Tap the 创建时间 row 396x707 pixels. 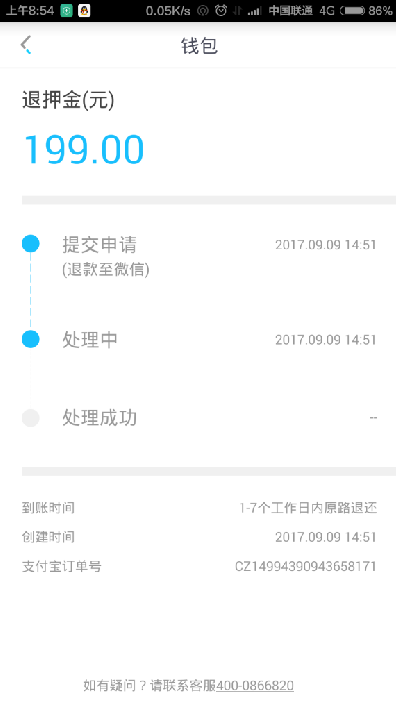199,537
